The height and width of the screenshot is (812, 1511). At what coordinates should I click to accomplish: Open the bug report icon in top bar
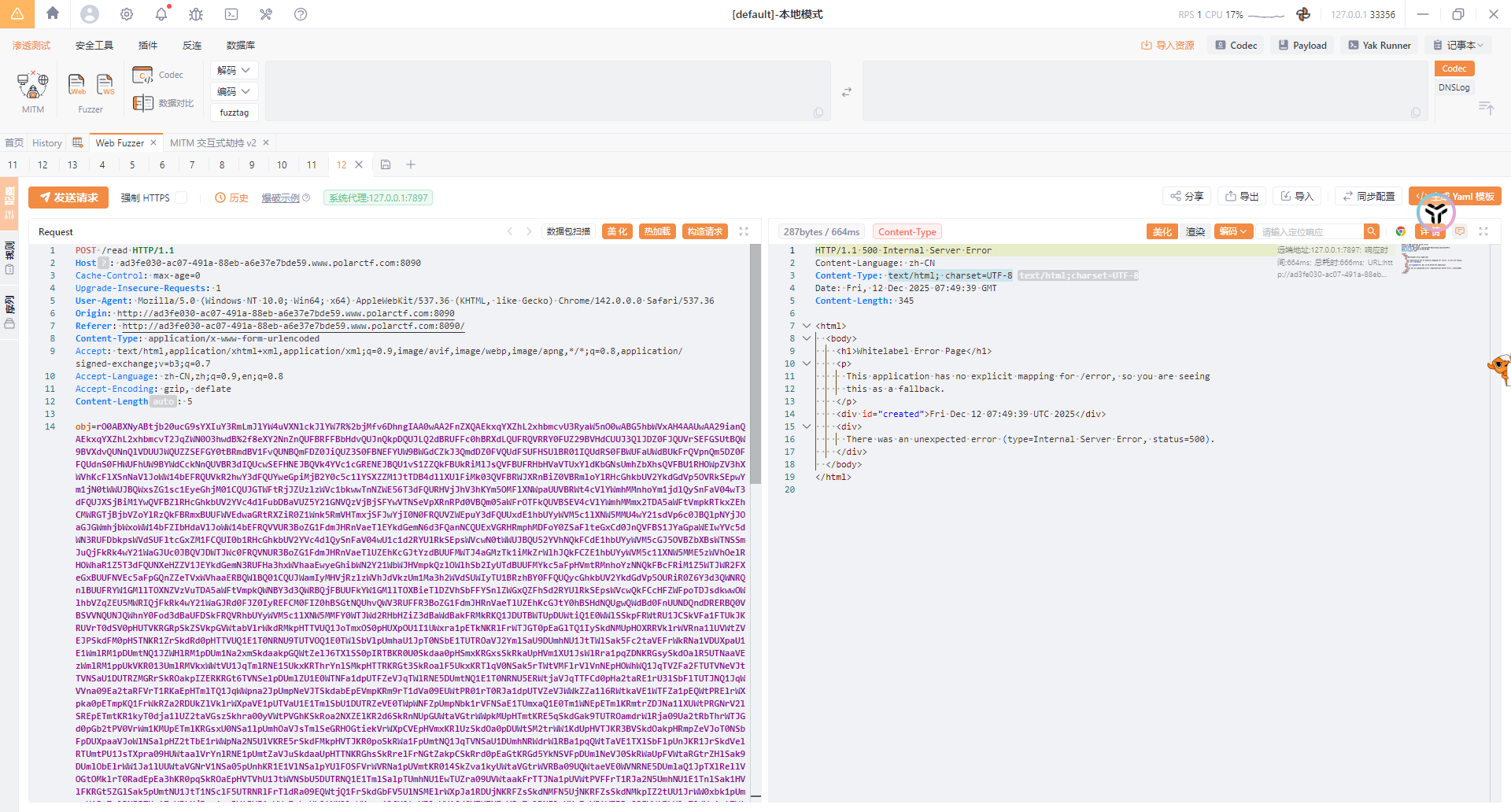196,14
